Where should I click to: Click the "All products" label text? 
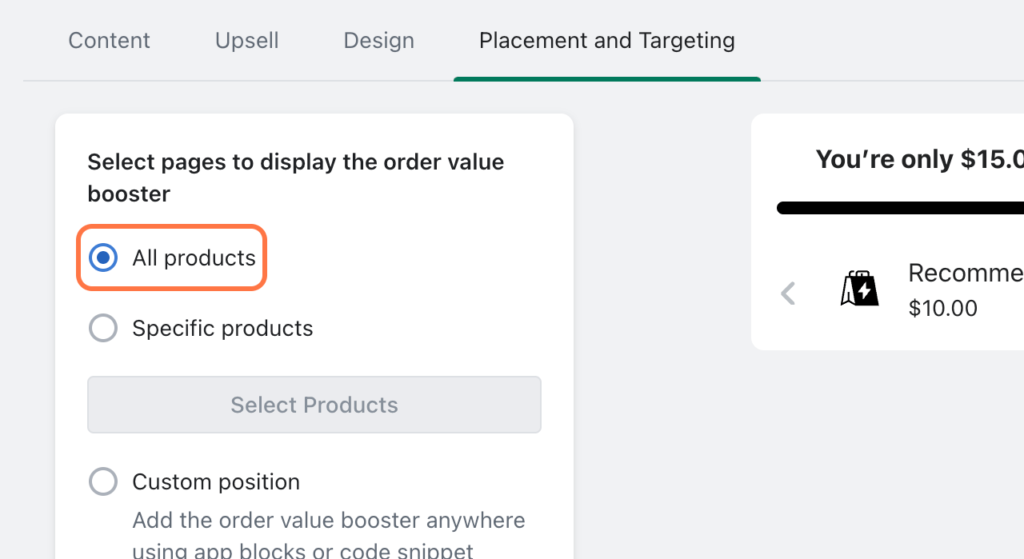coord(194,258)
